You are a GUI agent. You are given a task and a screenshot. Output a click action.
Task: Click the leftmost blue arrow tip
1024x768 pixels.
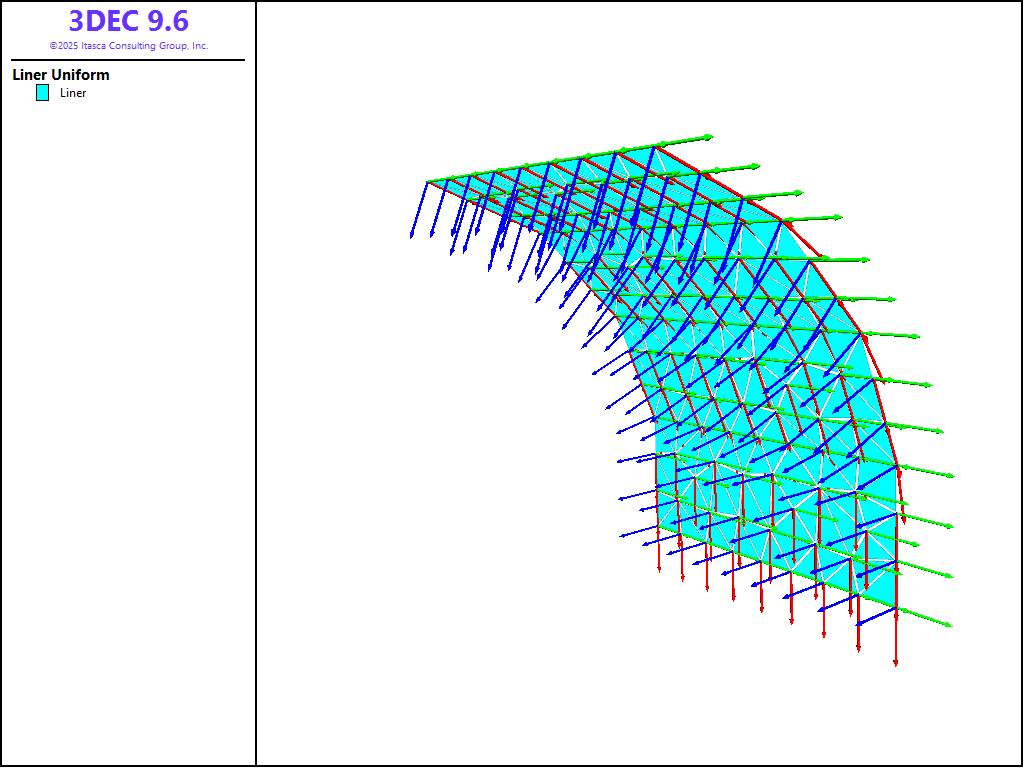tap(412, 236)
